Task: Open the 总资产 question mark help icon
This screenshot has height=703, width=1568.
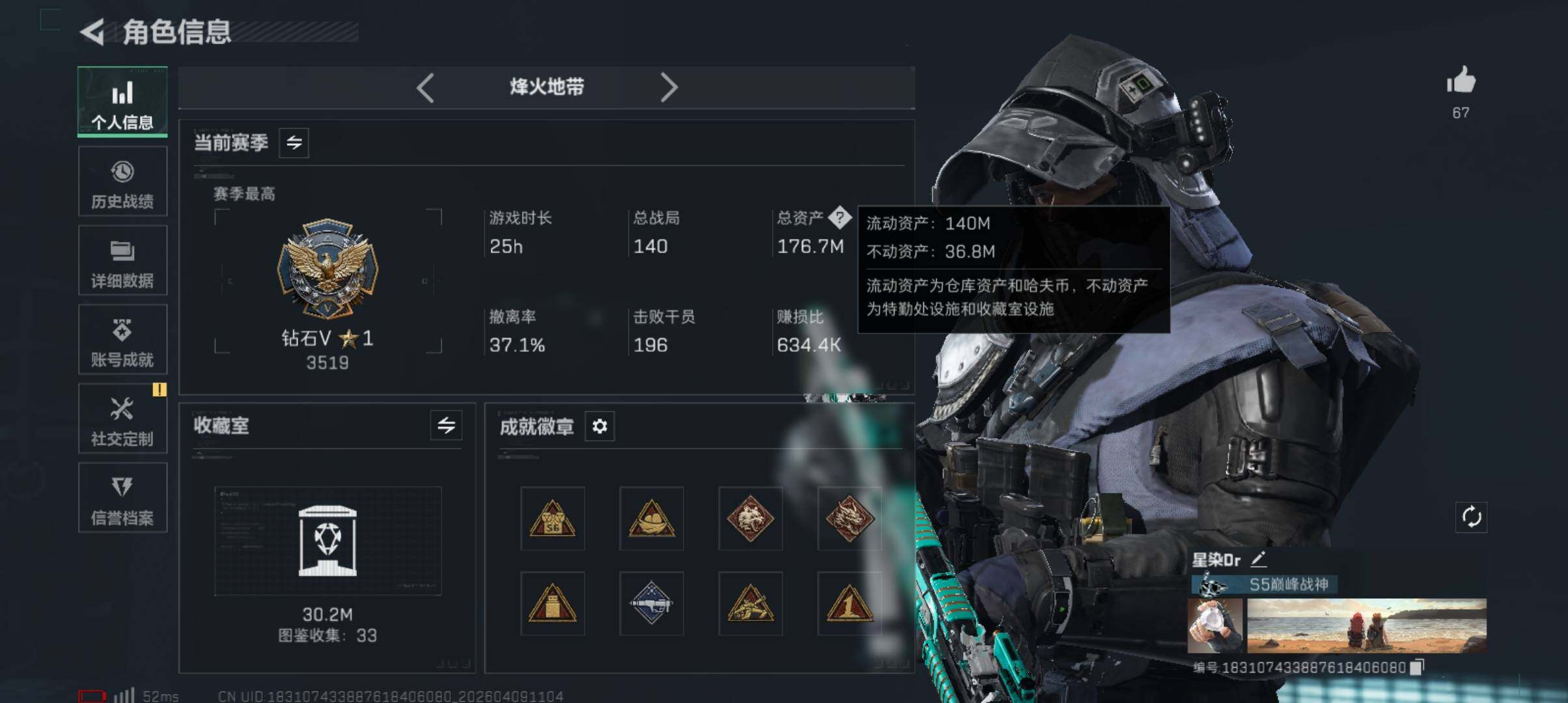Action: pyautogui.click(x=839, y=217)
